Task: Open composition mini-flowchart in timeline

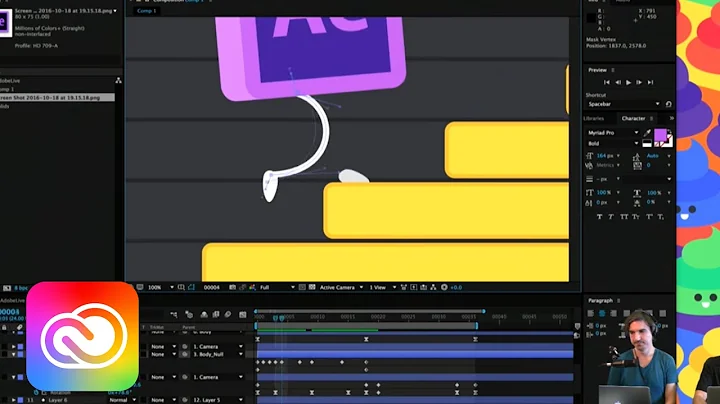Action: click(x=174, y=314)
